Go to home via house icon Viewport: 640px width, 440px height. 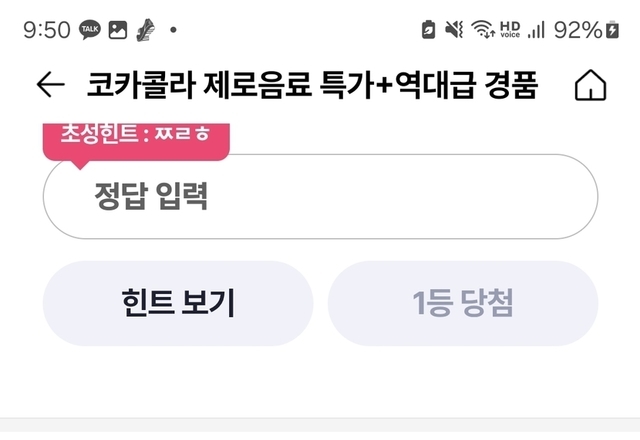tap(590, 86)
